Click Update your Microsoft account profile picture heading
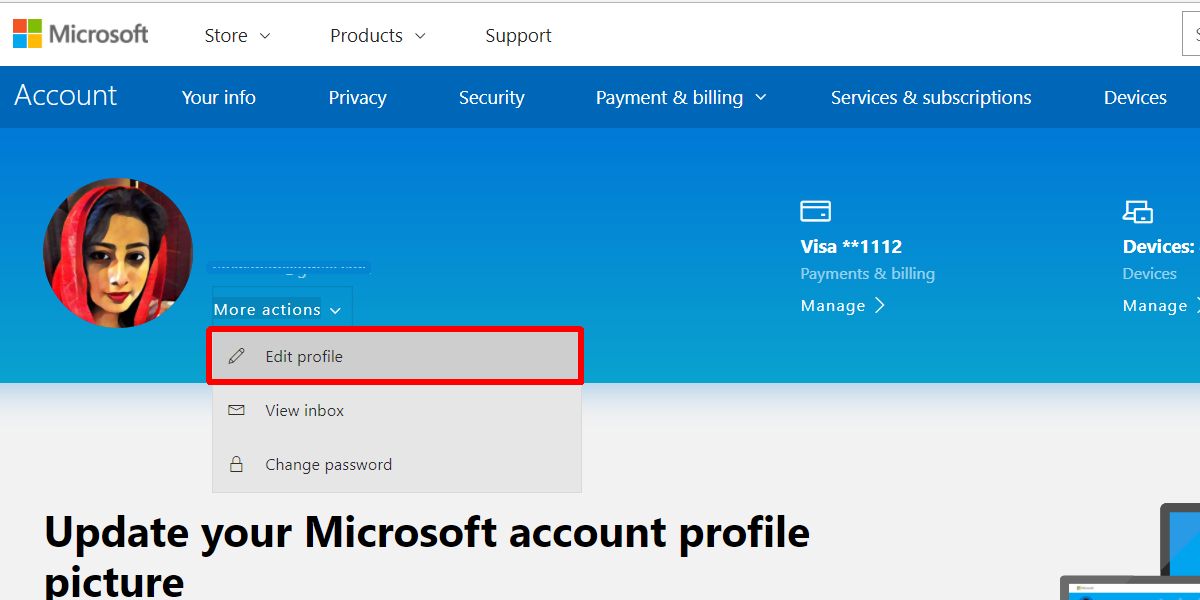The height and width of the screenshot is (600, 1200). [x=427, y=556]
